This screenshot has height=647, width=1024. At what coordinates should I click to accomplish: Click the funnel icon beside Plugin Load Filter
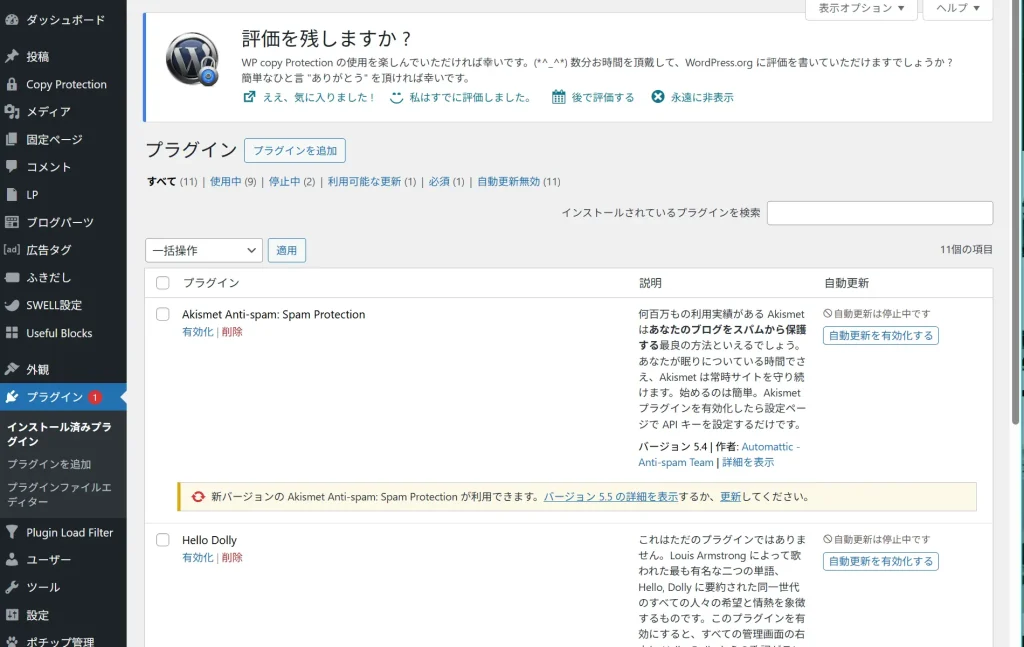tap(12, 532)
